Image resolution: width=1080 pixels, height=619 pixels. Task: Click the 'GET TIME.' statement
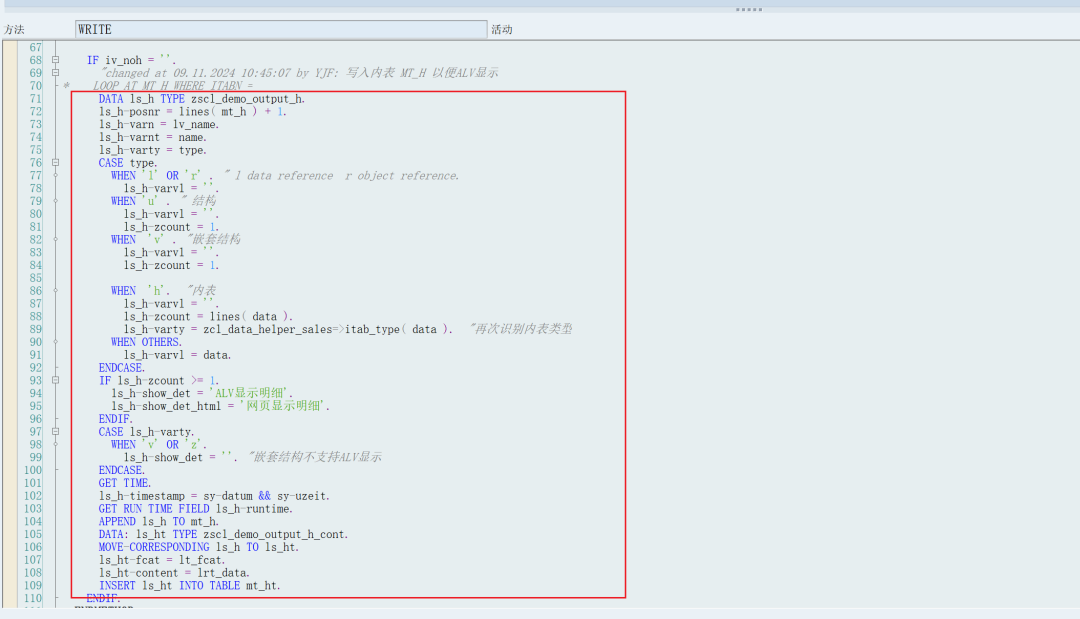tap(125, 483)
